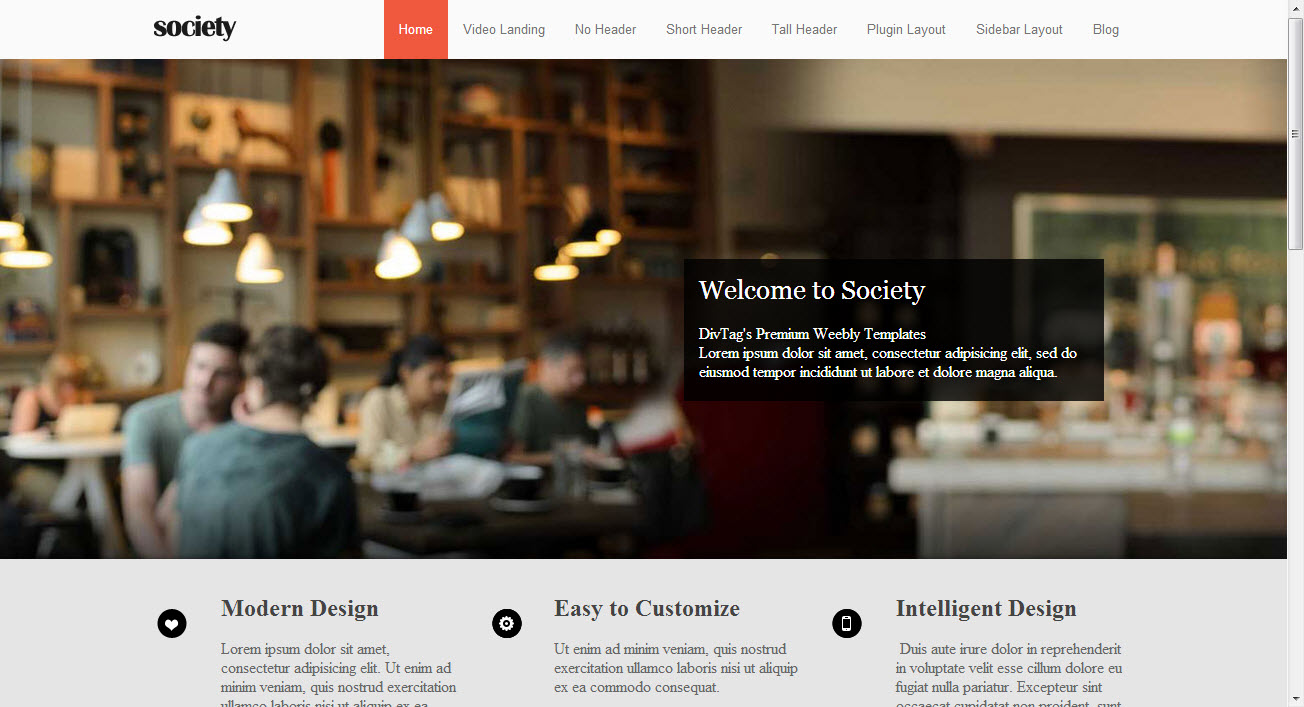
Task: Go to the Blog page
Action: pos(1106,29)
